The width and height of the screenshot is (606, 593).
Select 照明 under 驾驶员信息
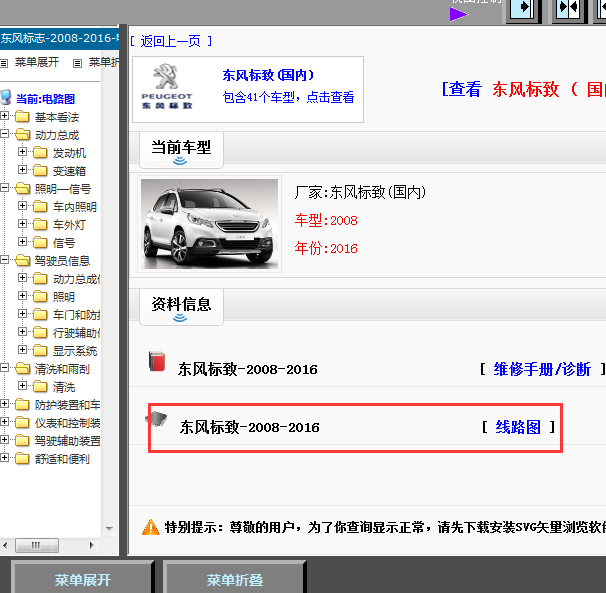tap(64, 297)
